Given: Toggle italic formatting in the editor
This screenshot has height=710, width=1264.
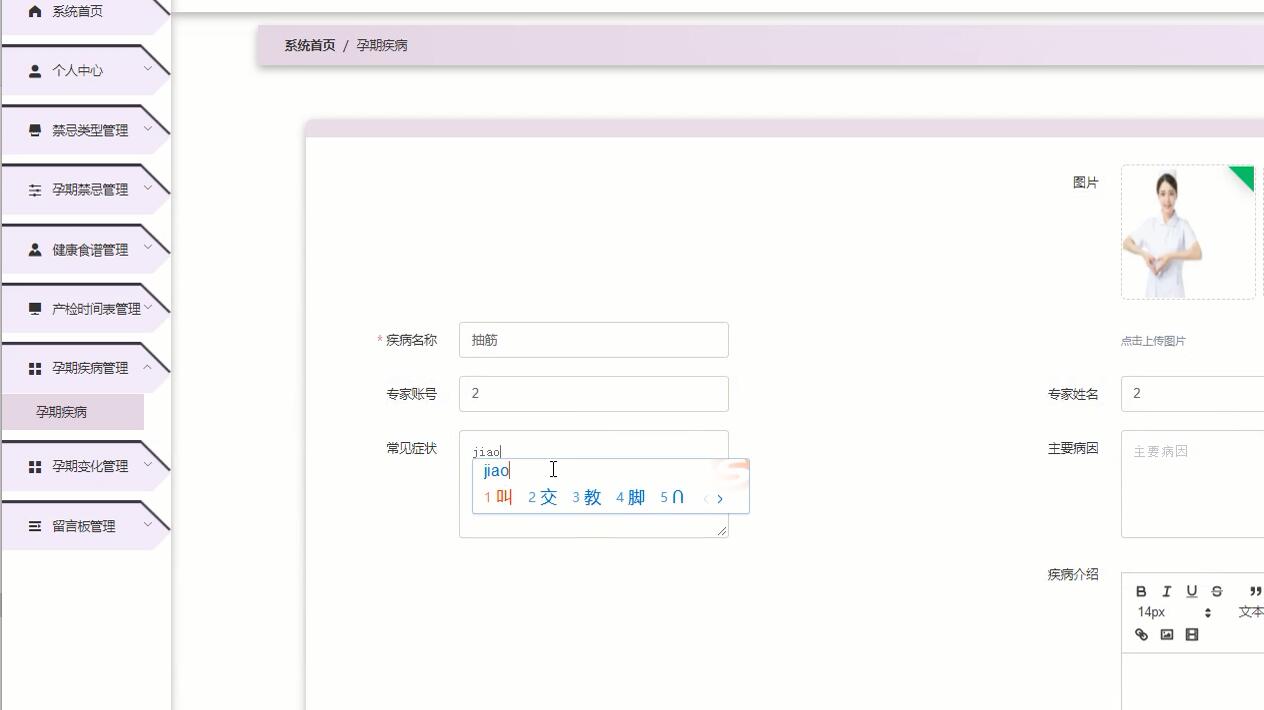Looking at the screenshot, I should [1166, 591].
